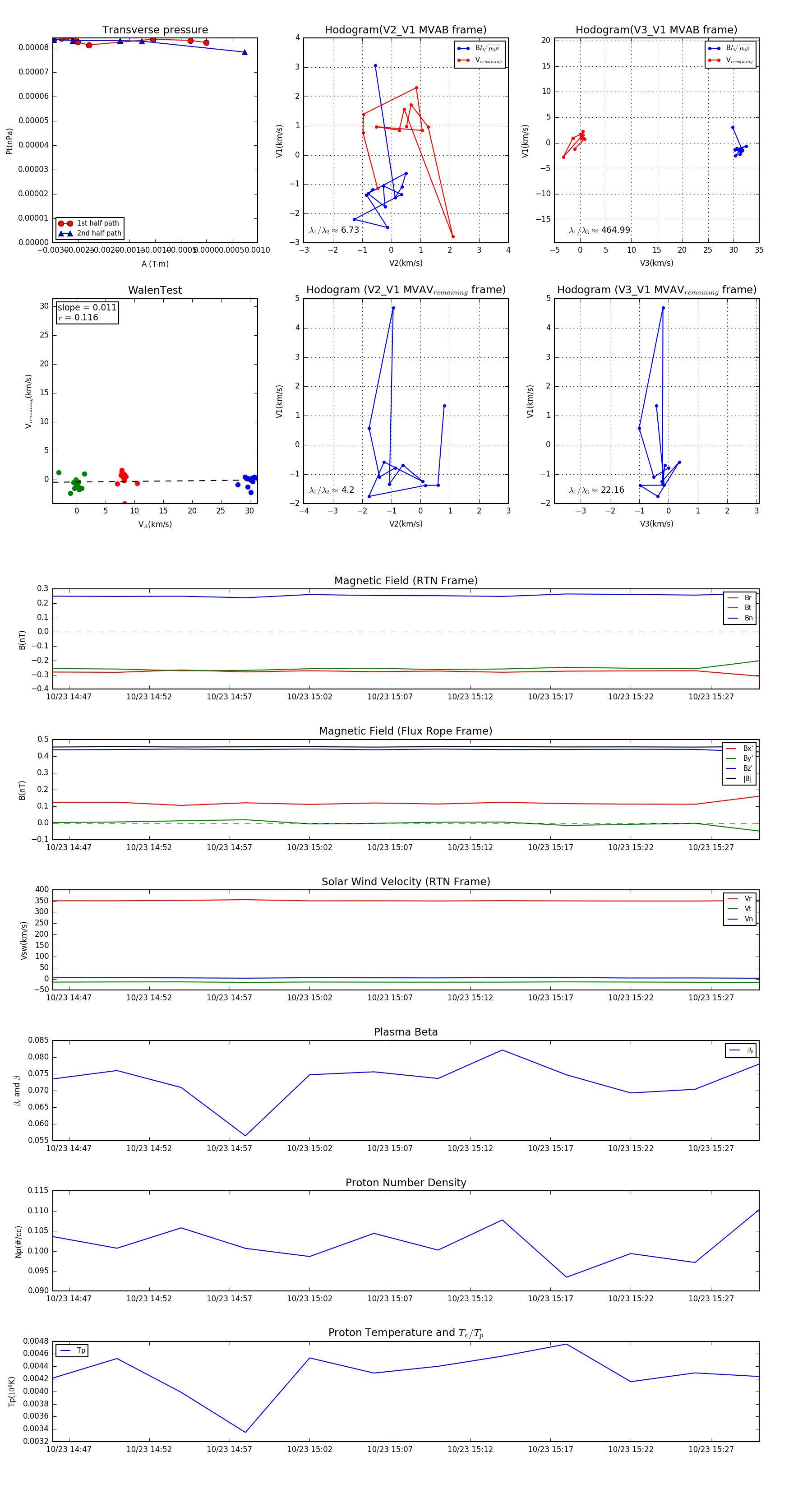Click "r = 0.116" in the WalenTest box
This screenshot has width=812, height=1489.
click(x=78, y=317)
